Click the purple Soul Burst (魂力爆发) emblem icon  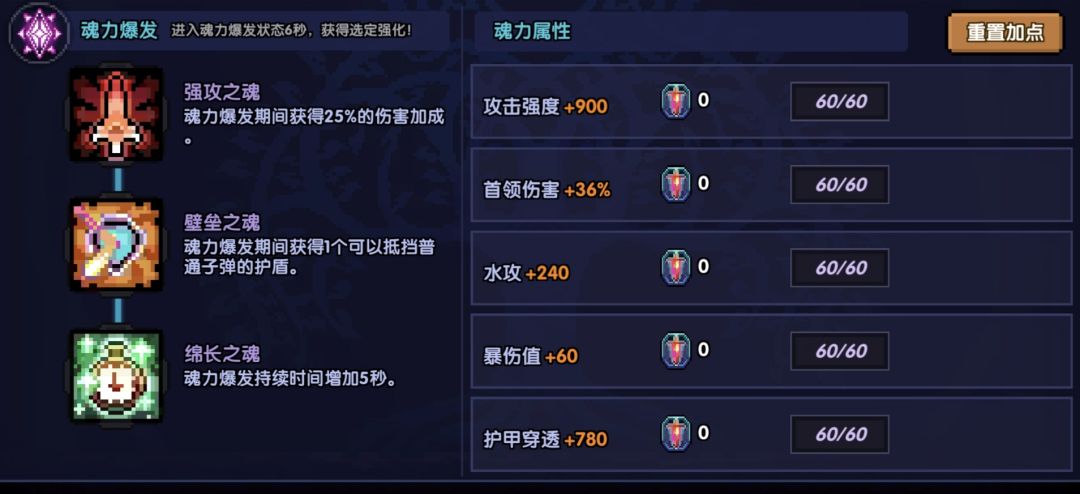tap(38, 32)
